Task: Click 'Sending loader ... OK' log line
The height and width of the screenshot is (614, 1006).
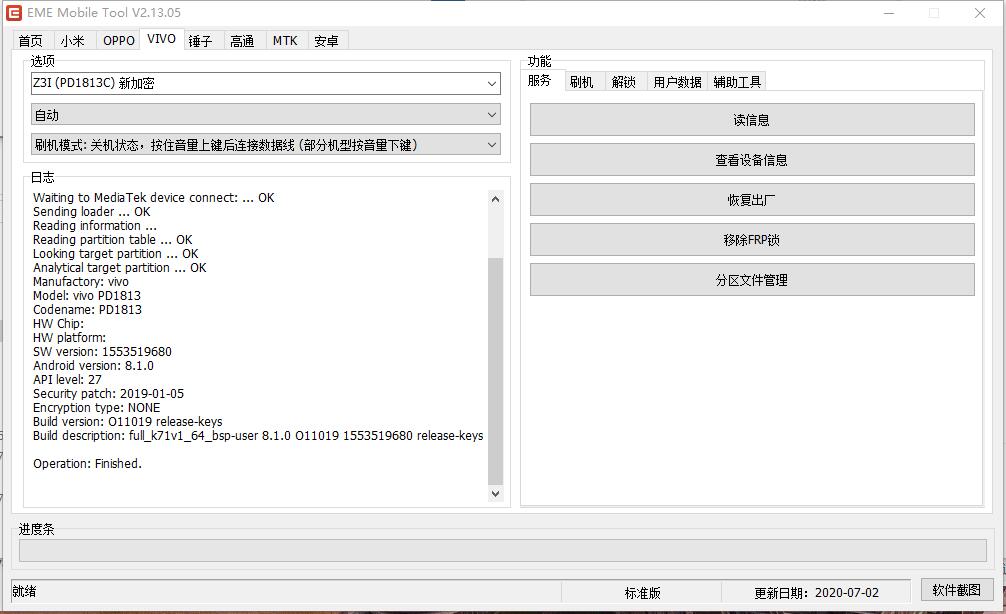Action: [x=92, y=212]
